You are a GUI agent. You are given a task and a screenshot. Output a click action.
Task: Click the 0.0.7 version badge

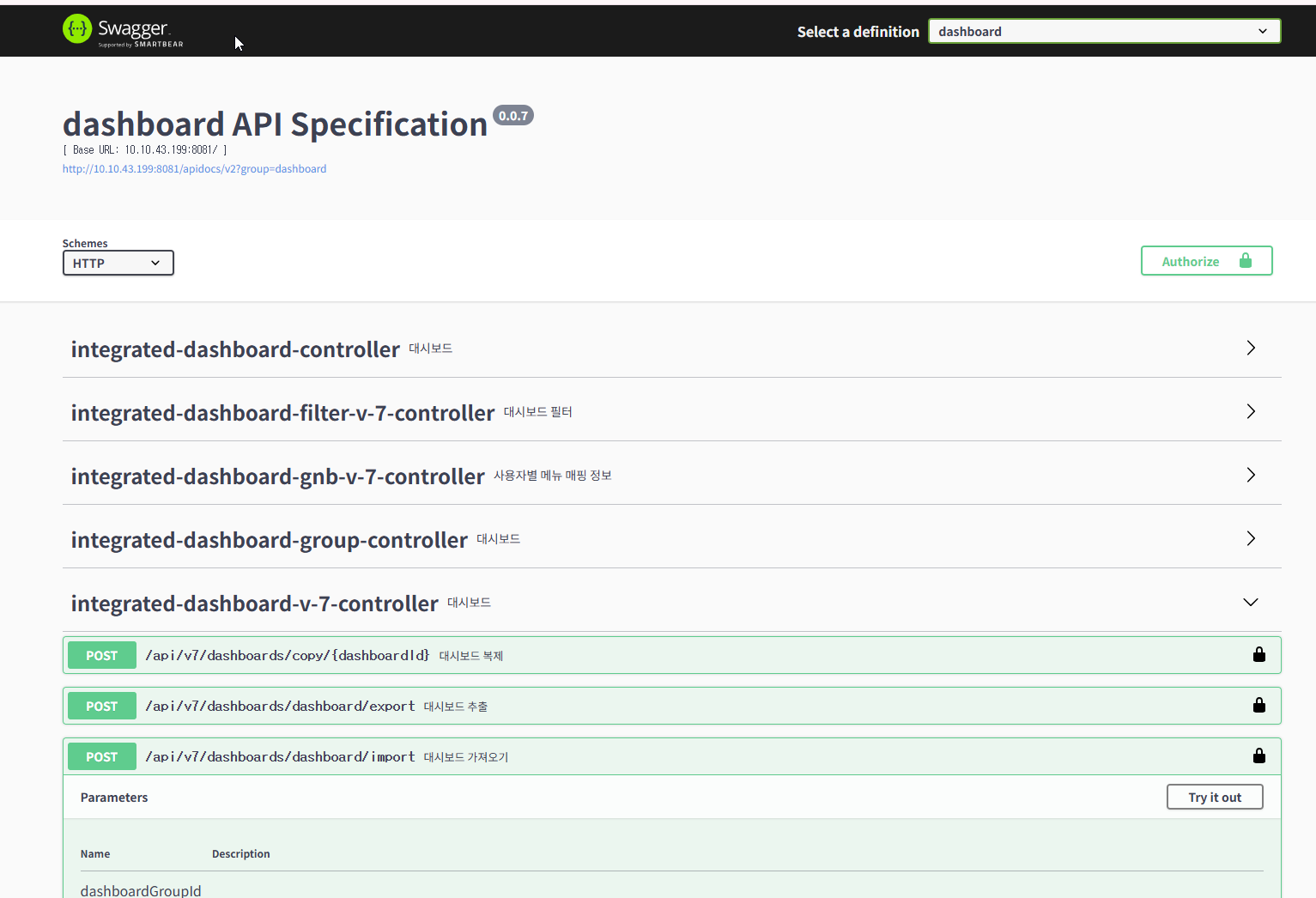[513, 116]
